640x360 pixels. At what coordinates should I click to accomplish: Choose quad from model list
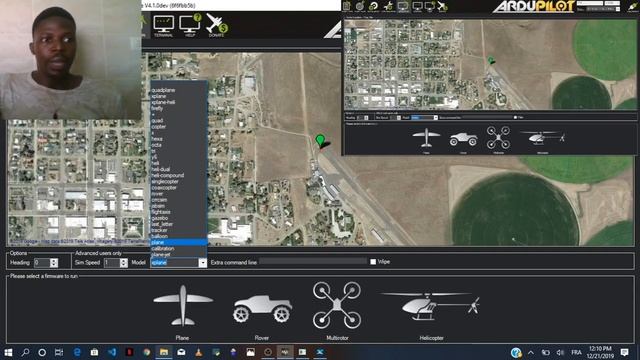157,121
